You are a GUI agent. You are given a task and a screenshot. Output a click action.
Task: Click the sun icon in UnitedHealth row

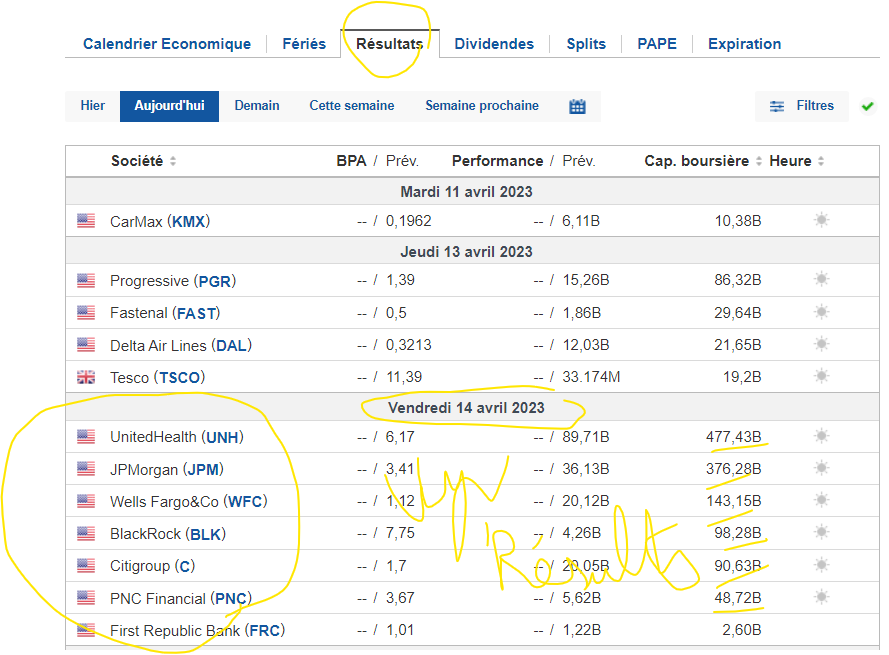821,436
